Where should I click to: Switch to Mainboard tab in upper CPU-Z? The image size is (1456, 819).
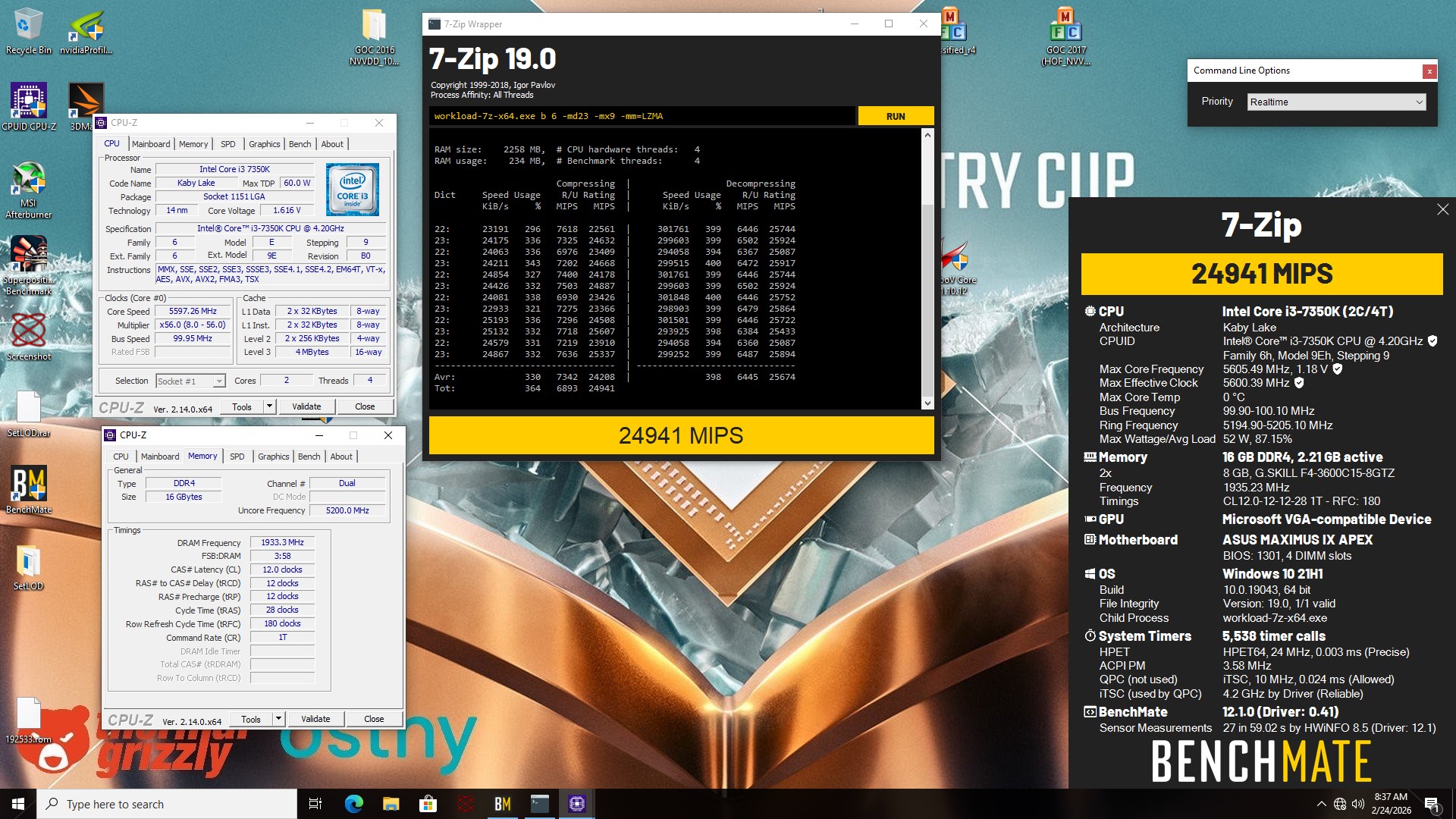[x=151, y=144]
